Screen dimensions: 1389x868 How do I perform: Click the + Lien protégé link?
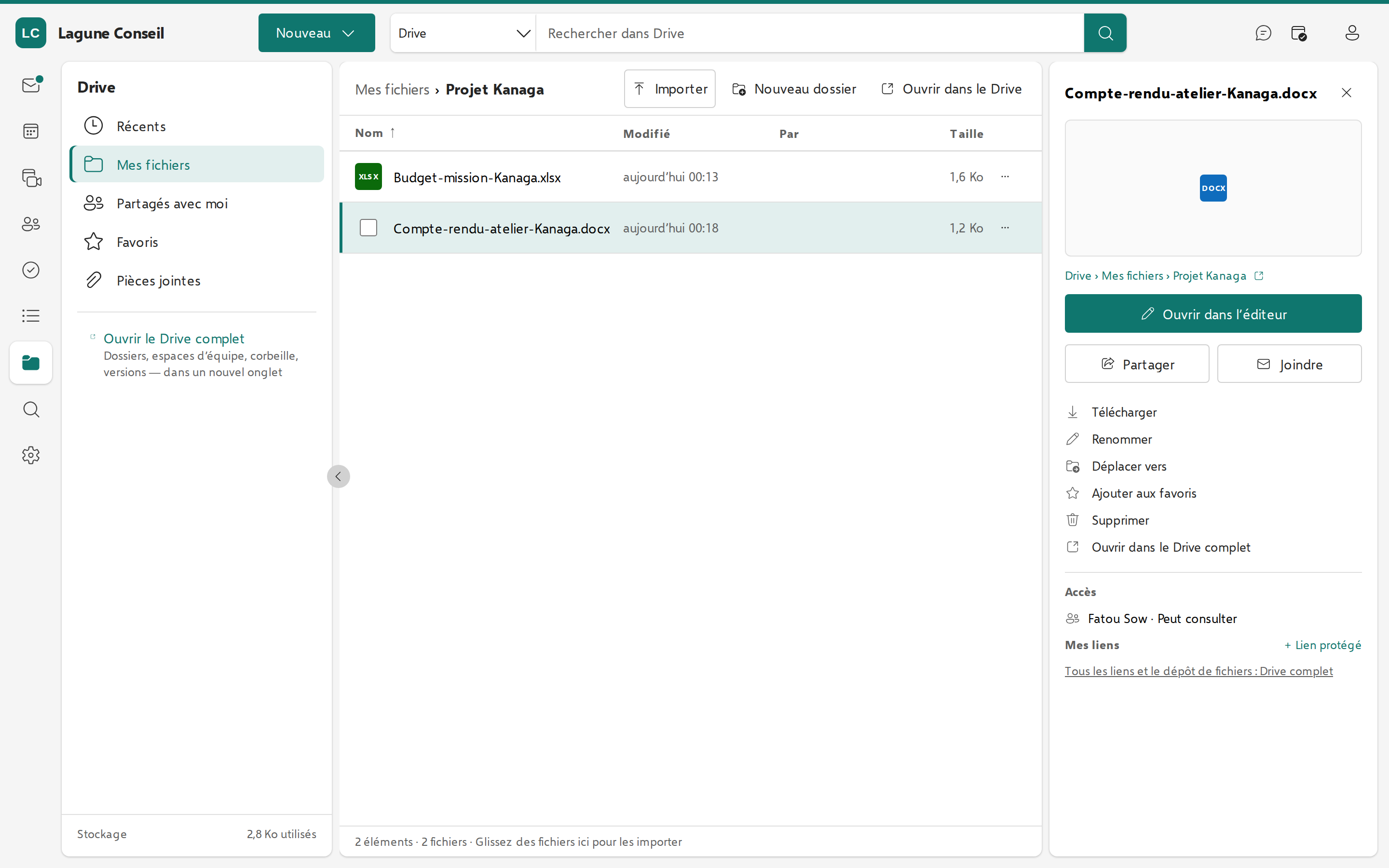pyautogui.click(x=1322, y=645)
